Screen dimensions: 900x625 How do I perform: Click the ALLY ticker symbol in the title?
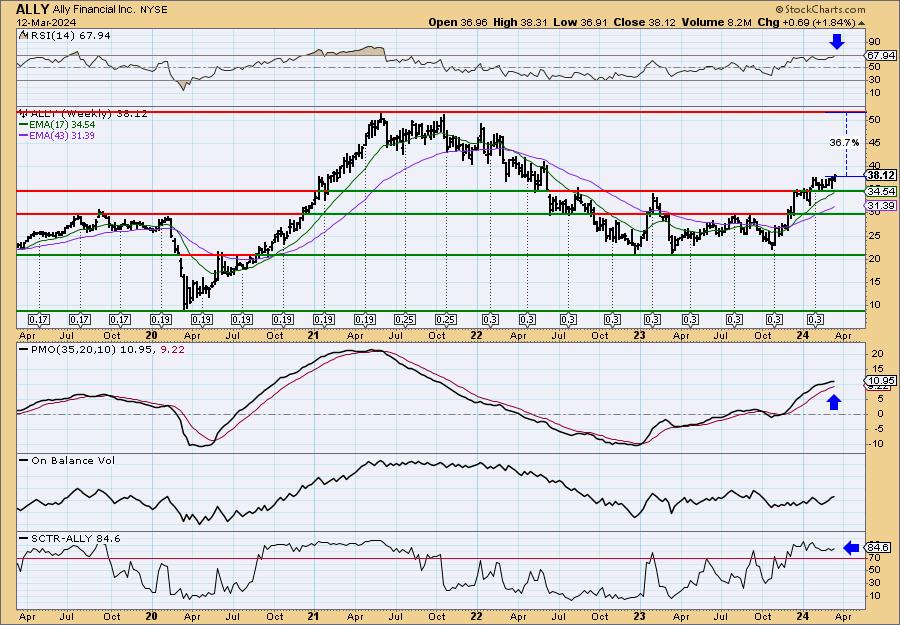click(32, 9)
